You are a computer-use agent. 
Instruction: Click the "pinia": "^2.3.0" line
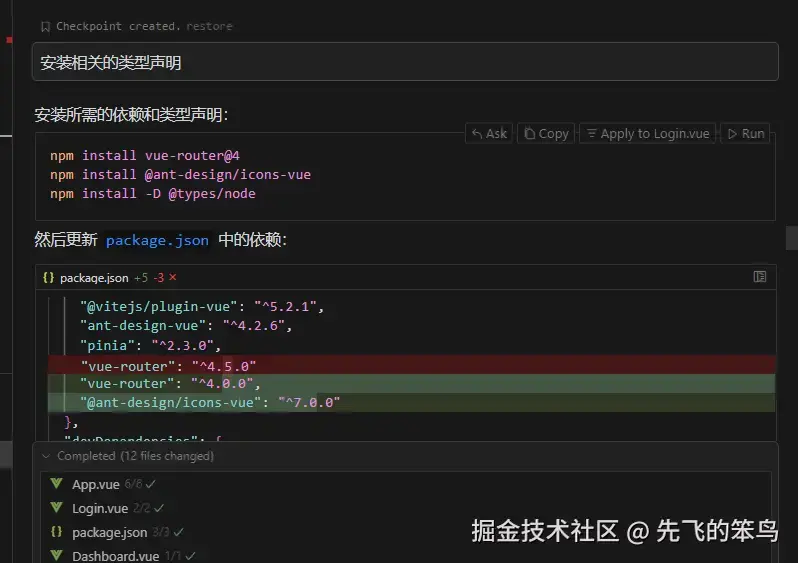[150, 346]
